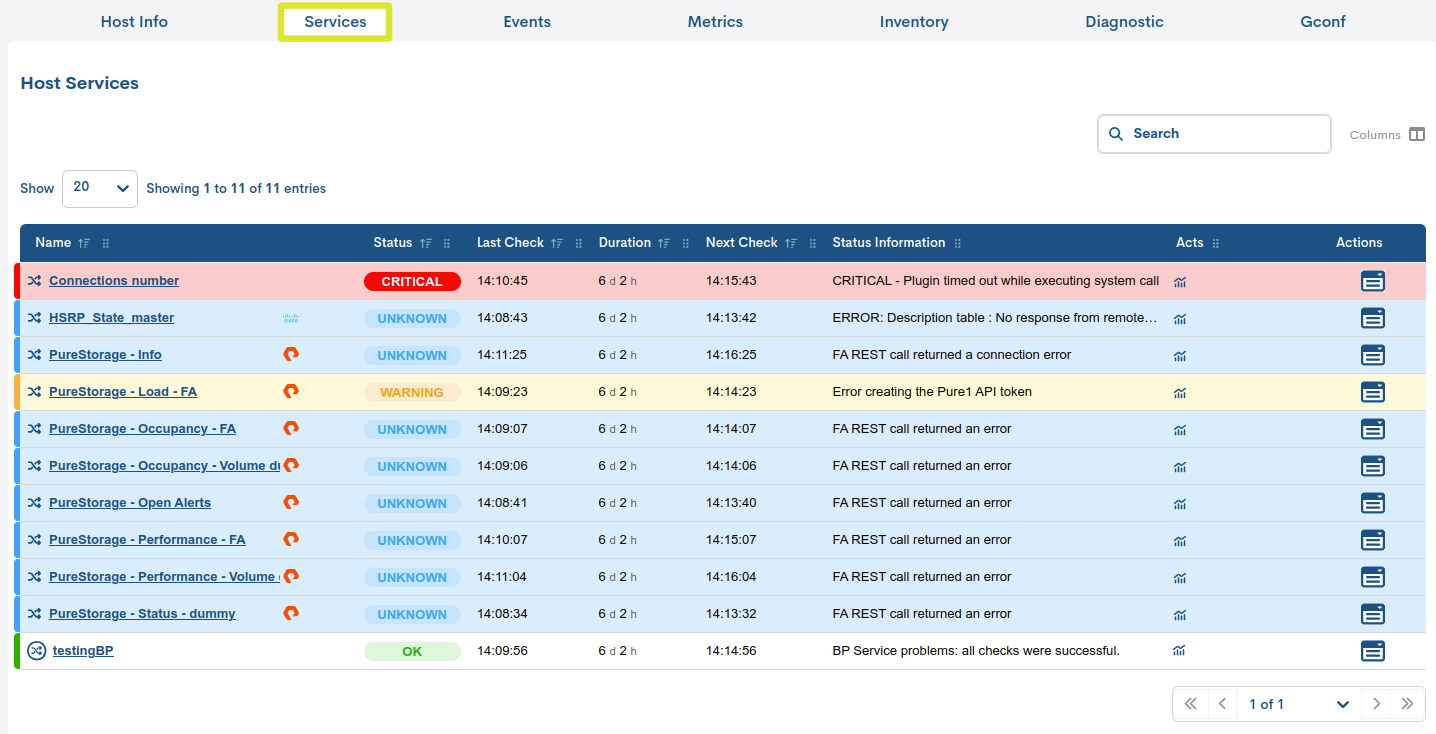Click the Cisco logo beside HSRP_State_master
The height and width of the screenshot is (734, 1436).
(x=290, y=318)
